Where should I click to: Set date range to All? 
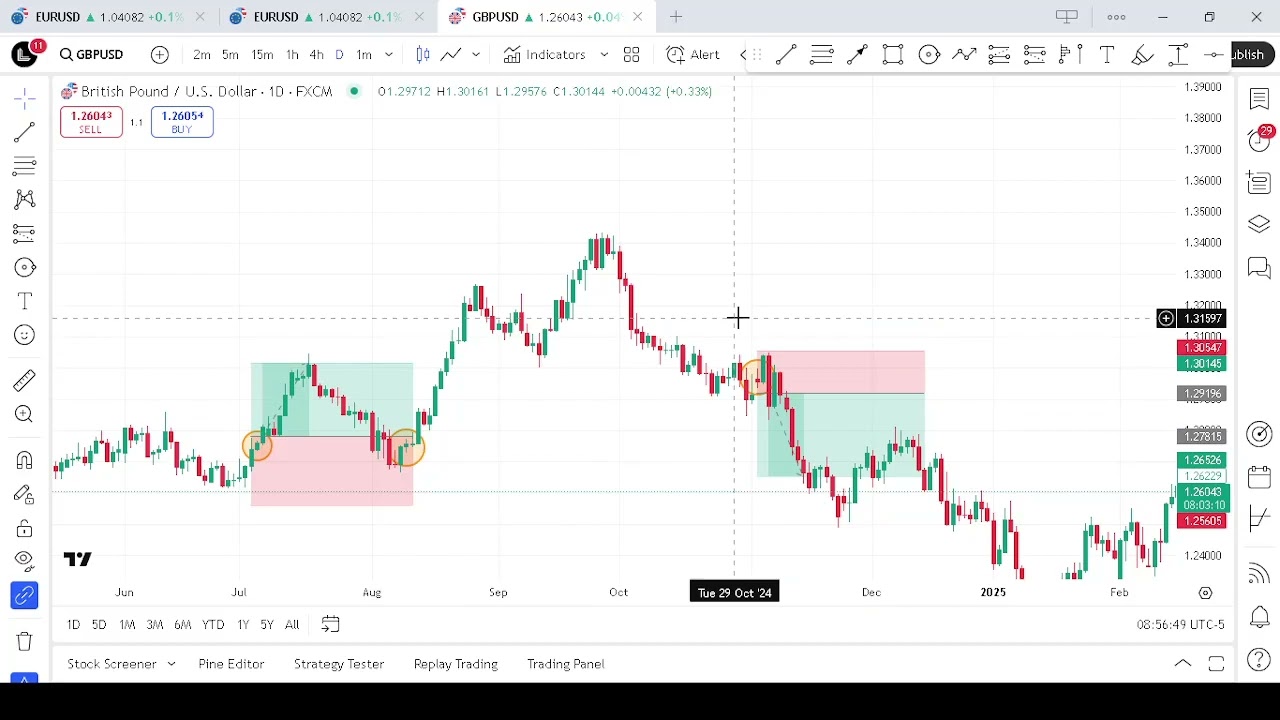pyautogui.click(x=292, y=625)
